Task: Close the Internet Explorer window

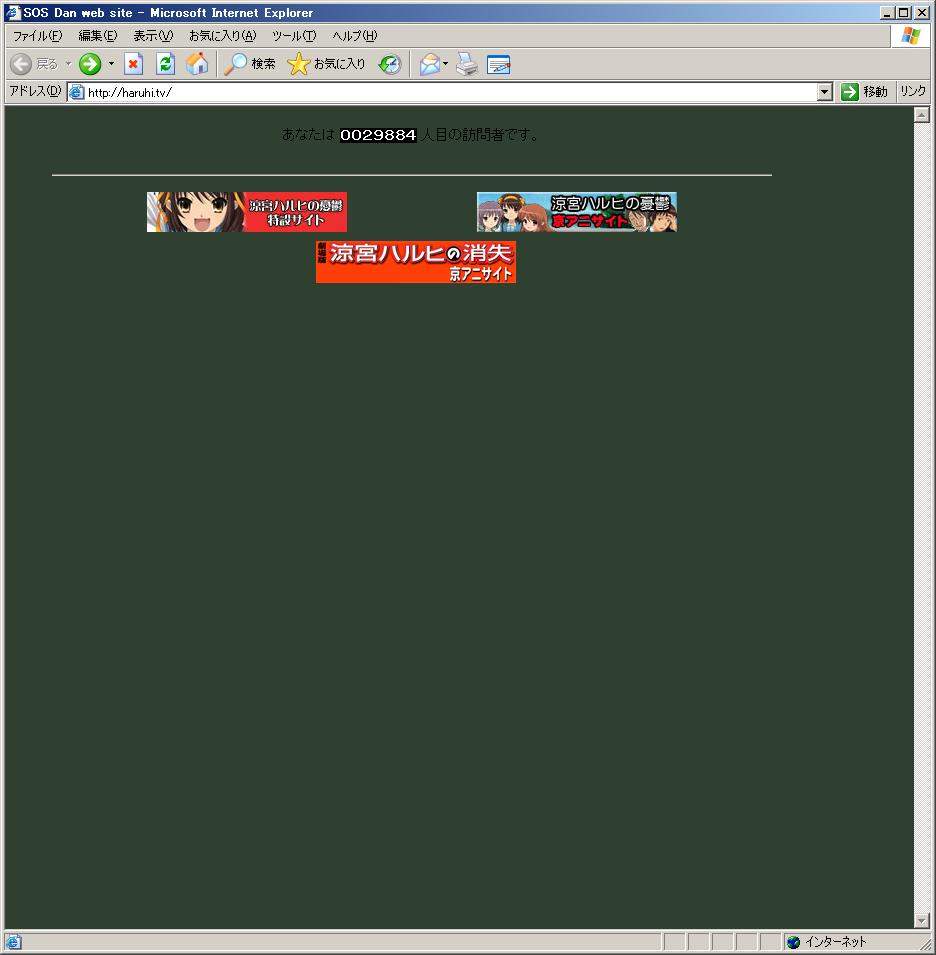Action: point(922,12)
